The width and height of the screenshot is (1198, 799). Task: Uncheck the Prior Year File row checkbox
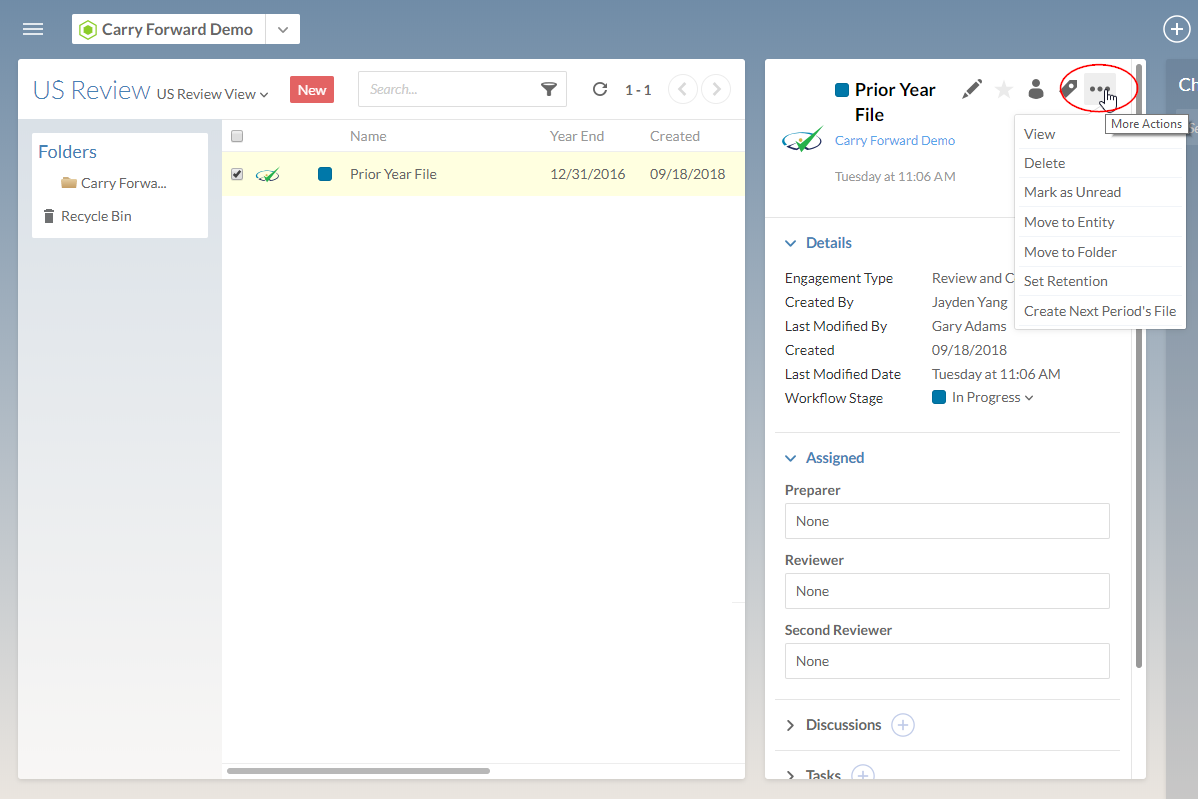click(x=237, y=174)
